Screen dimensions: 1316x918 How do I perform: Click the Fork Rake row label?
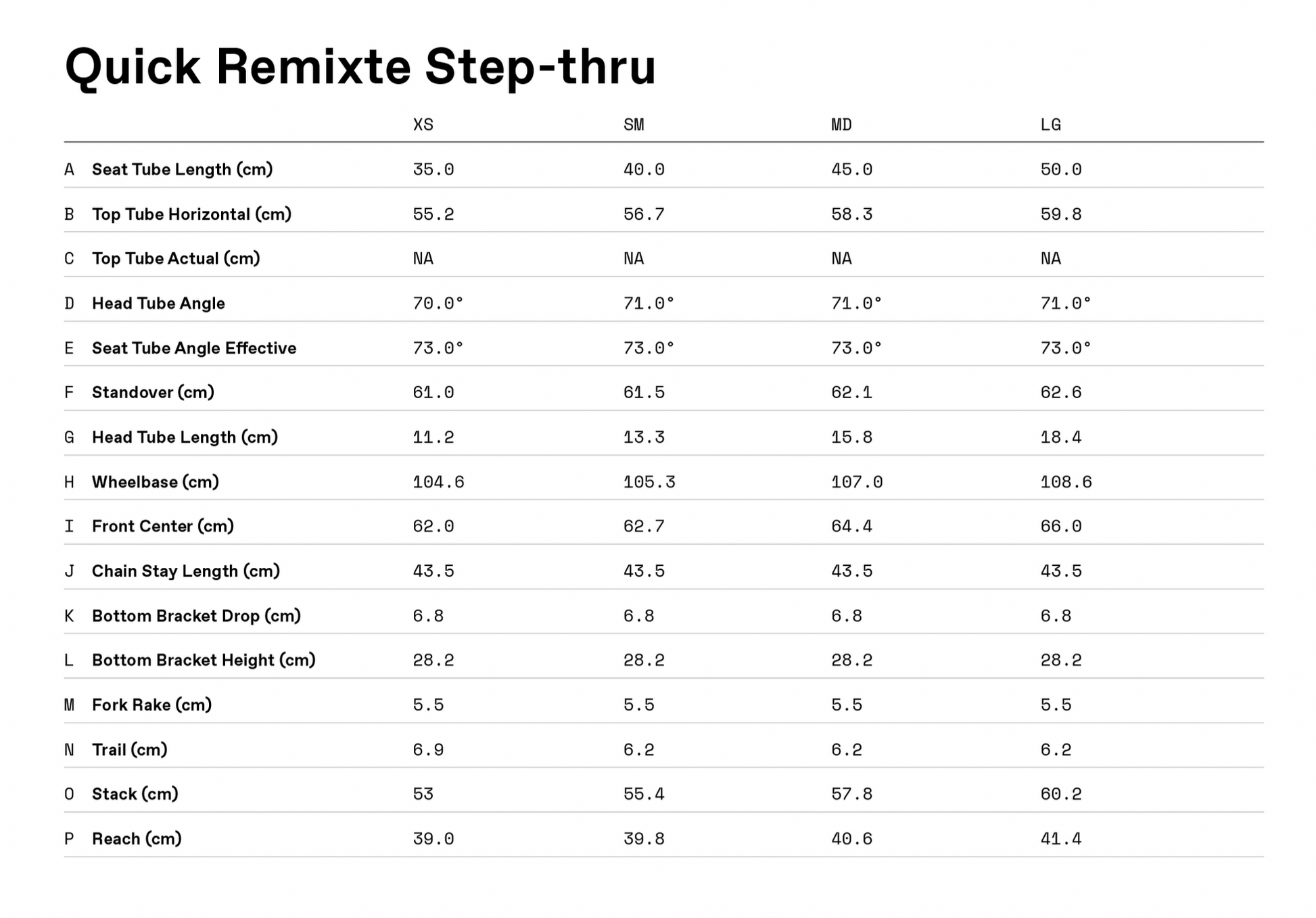click(x=151, y=705)
